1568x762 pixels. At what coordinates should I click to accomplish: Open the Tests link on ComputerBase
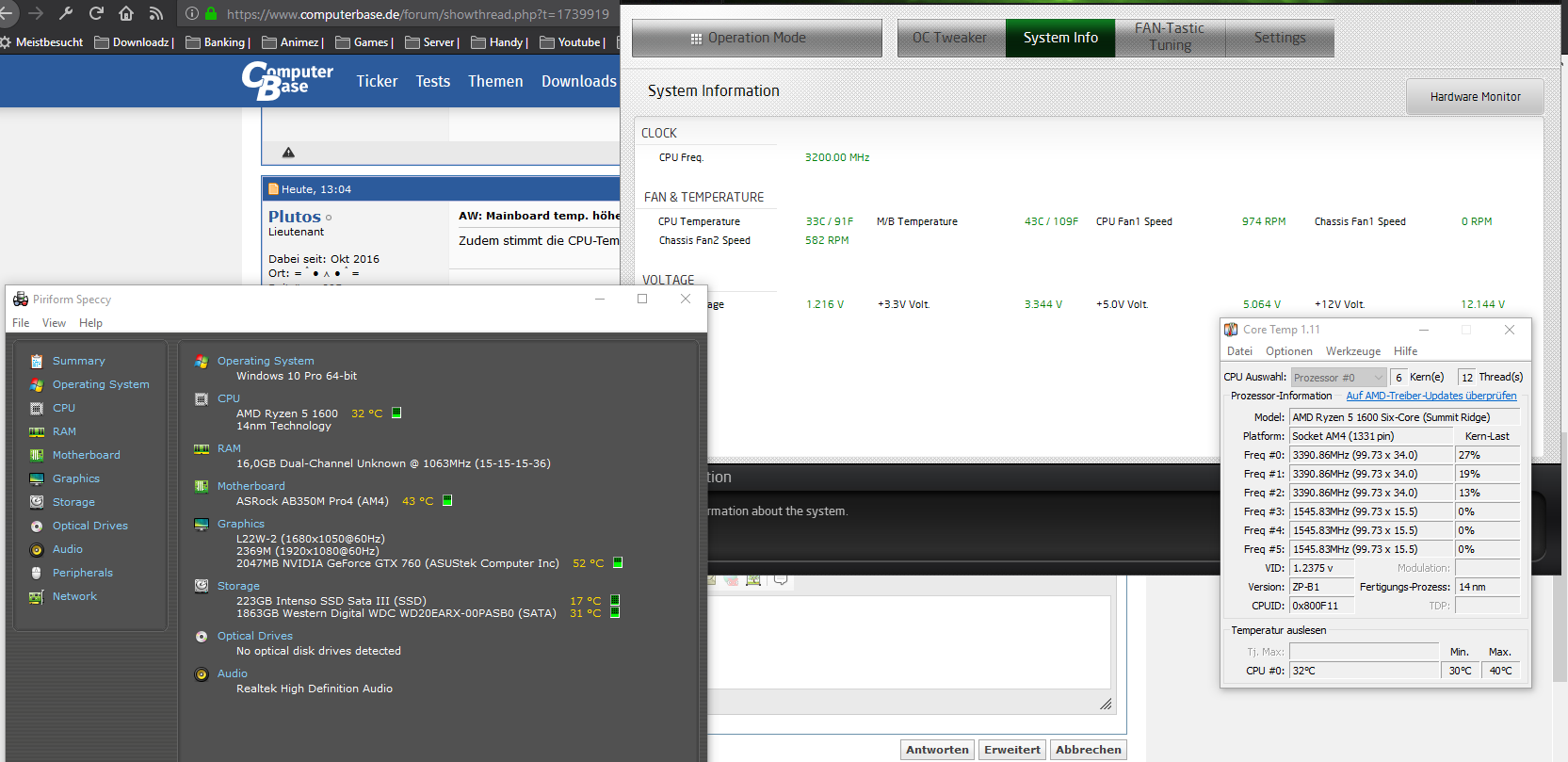click(x=433, y=81)
